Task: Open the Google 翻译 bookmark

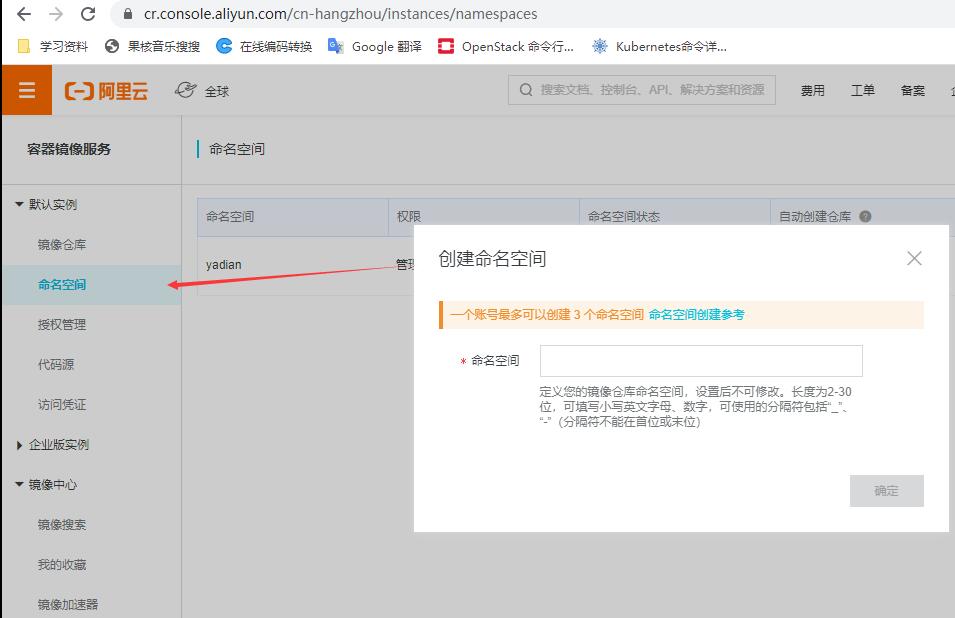Action: pos(375,46)
